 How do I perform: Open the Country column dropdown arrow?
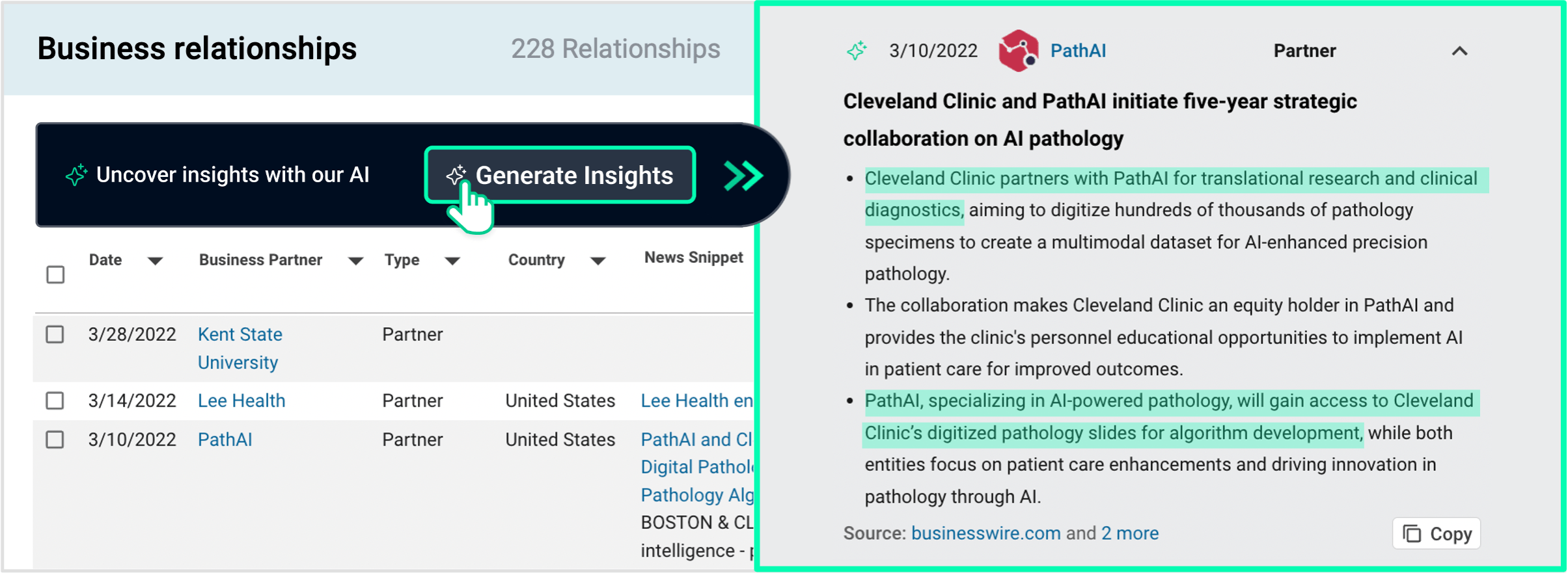coord(598,261)
